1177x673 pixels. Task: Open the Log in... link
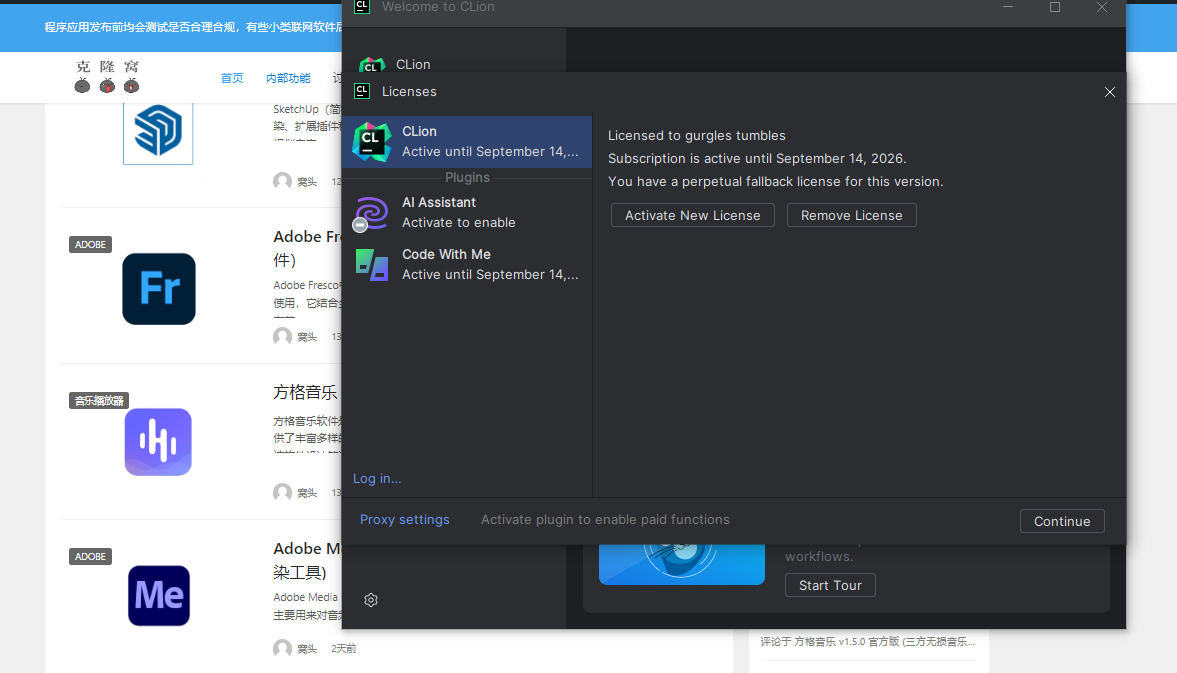(x=377, y=479)
